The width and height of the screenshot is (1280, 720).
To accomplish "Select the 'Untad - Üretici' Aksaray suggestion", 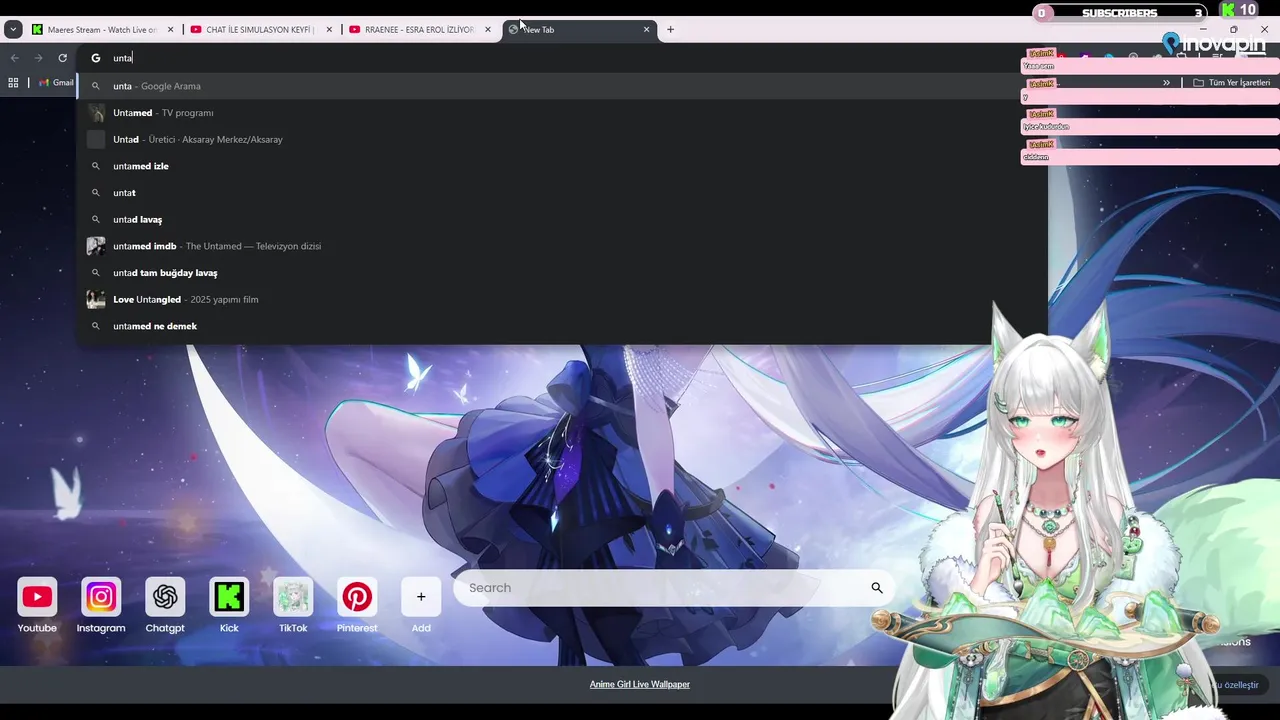I will [562, 139].
